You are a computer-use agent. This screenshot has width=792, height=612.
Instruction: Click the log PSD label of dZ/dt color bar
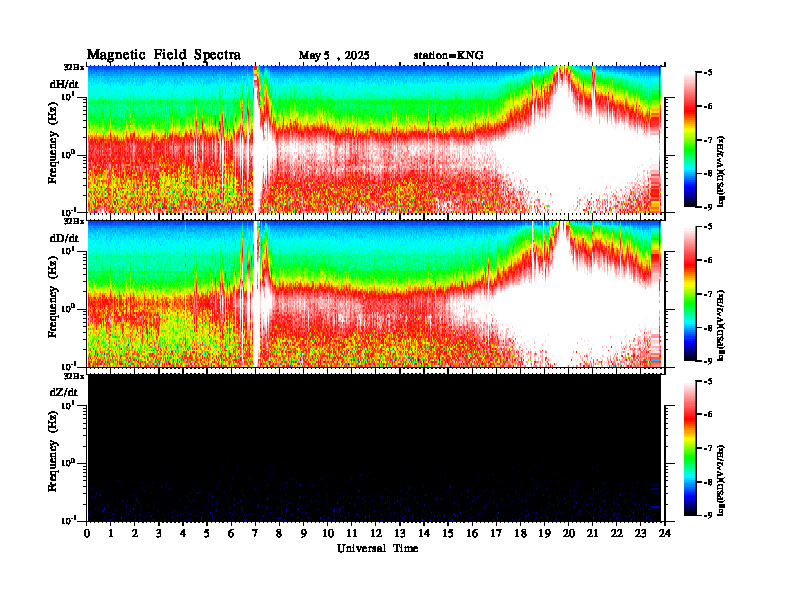pos(721,480)
